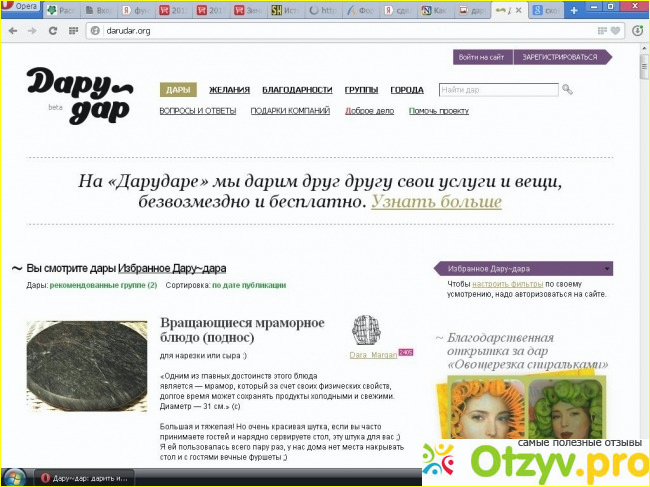650x487 pixels.
Task: Open the рекомендованные группе filter
Action: pyautogui.click(x=104, y=285)
